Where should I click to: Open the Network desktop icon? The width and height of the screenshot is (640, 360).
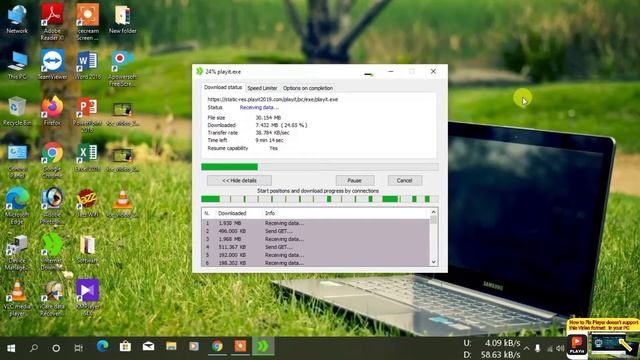point(17,19)
